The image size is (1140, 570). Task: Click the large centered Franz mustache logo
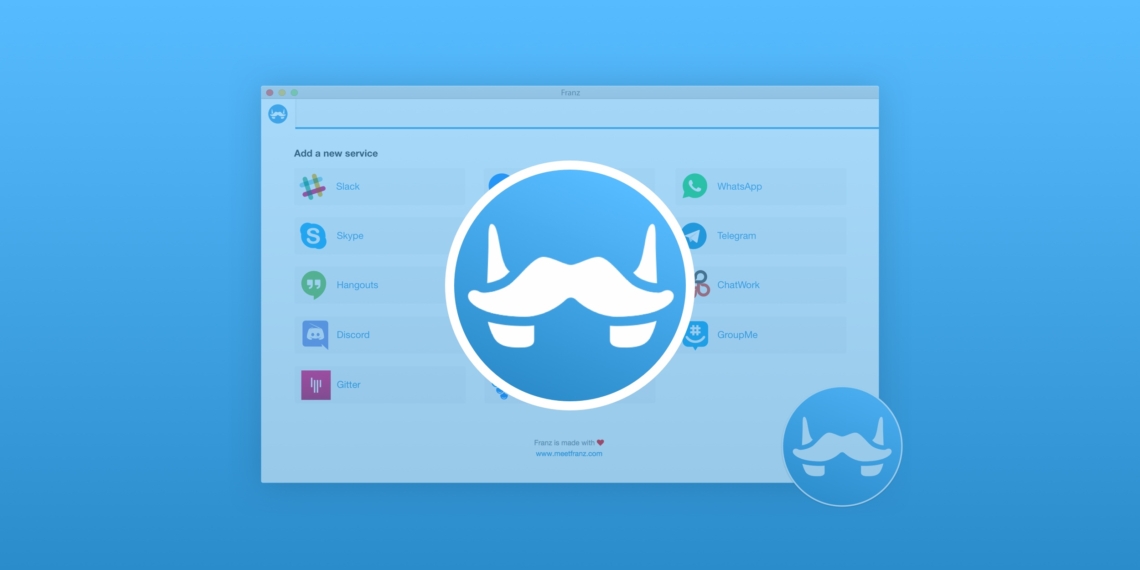[569, 285]
